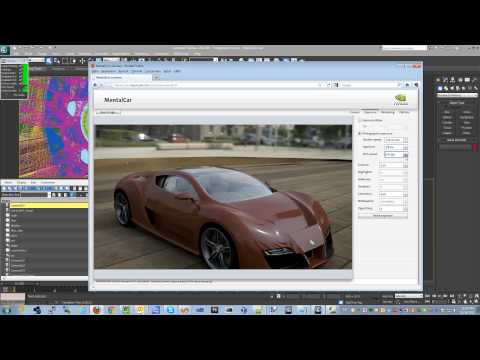Click the NVIDIA logo on the page
The image size is (480, 360).
pos(401,100)
